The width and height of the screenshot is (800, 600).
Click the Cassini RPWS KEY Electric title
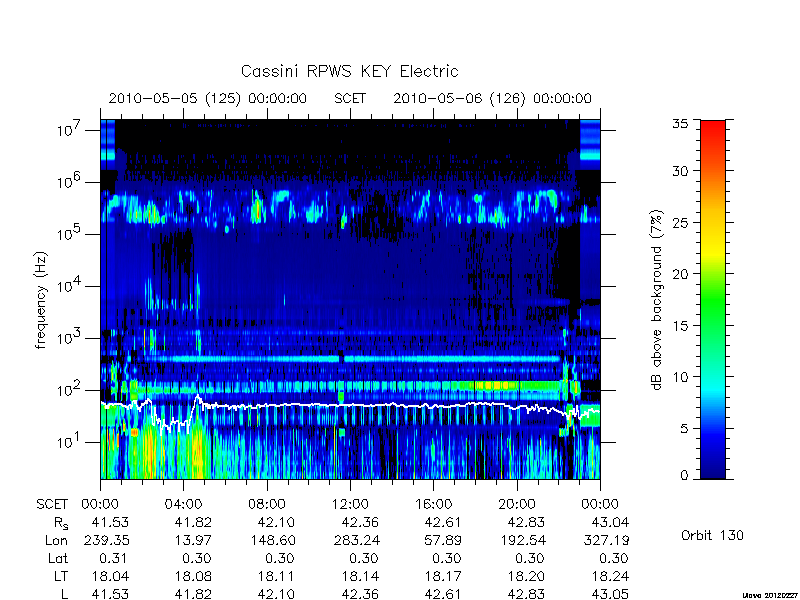tap(349, 71)
